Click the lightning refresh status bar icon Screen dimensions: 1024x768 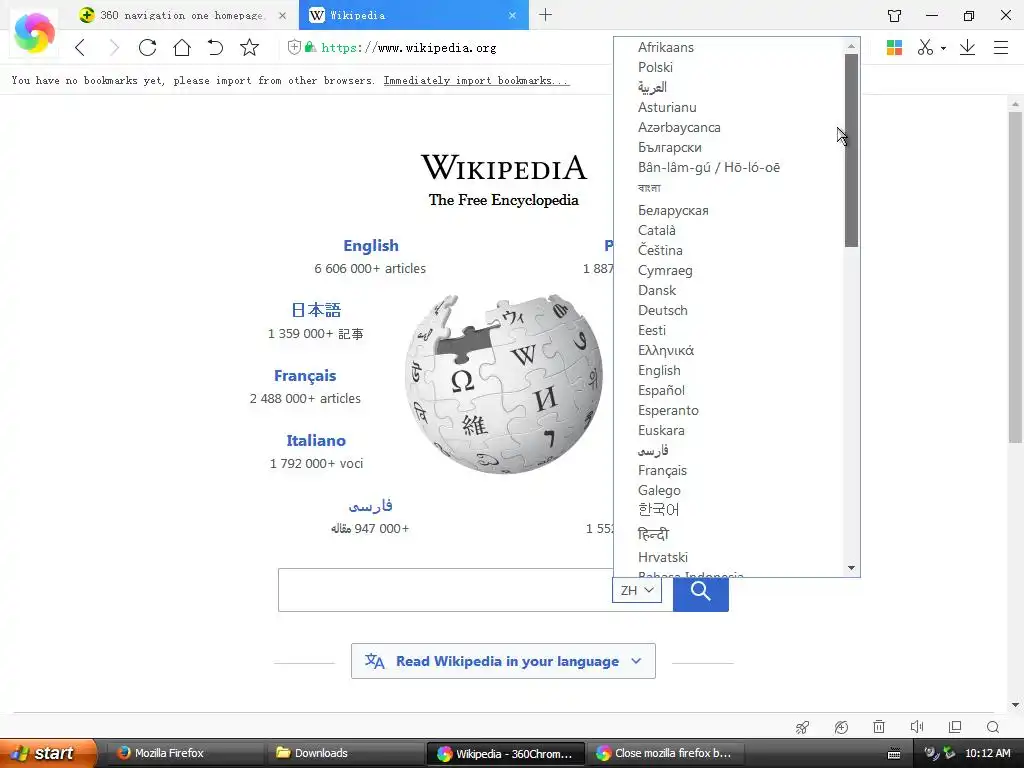pyautogui.click(x=841, y=727)
